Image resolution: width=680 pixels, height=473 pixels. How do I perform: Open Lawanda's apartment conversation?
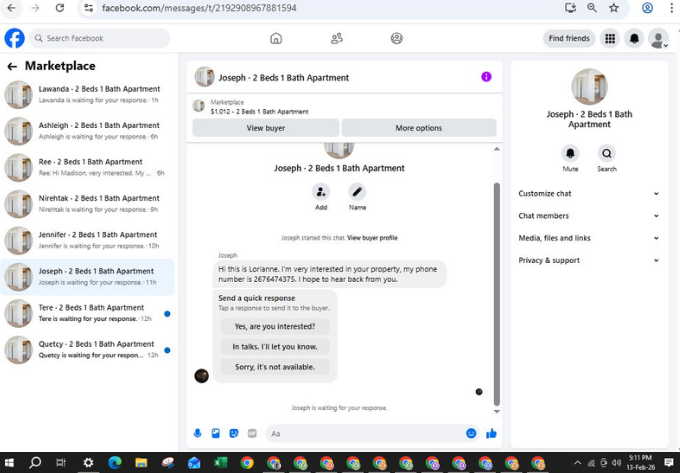pos(87,95)
